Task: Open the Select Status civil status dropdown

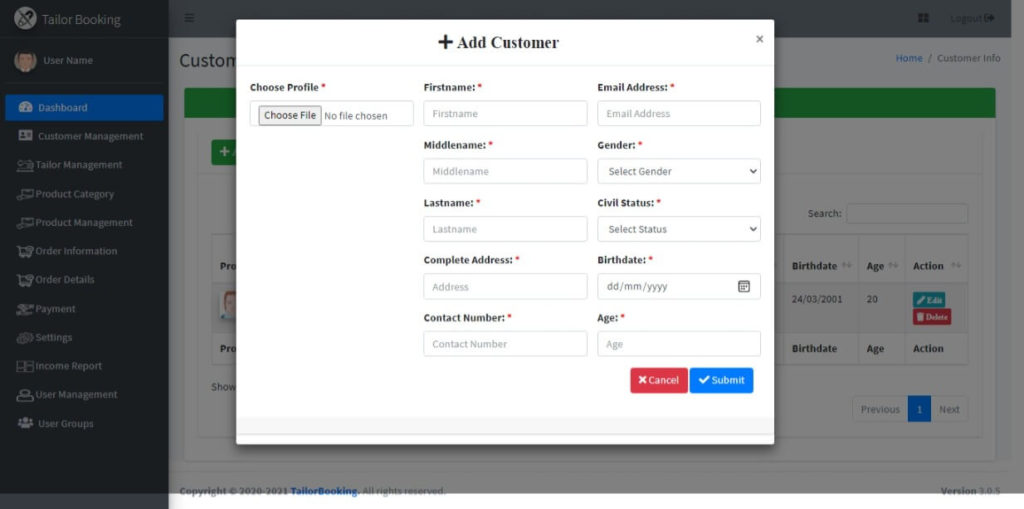Action: (x=679, y=229)
